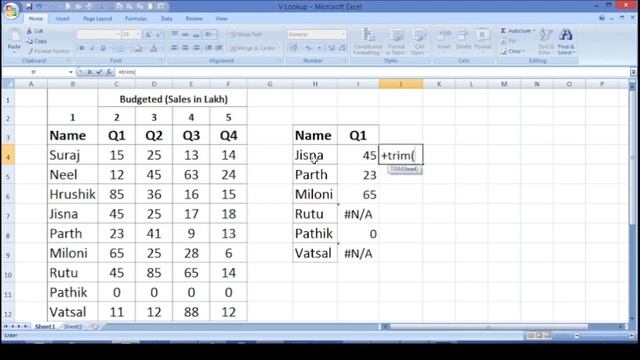
Task: Open the font name dropdown
Action: (118, 35)
